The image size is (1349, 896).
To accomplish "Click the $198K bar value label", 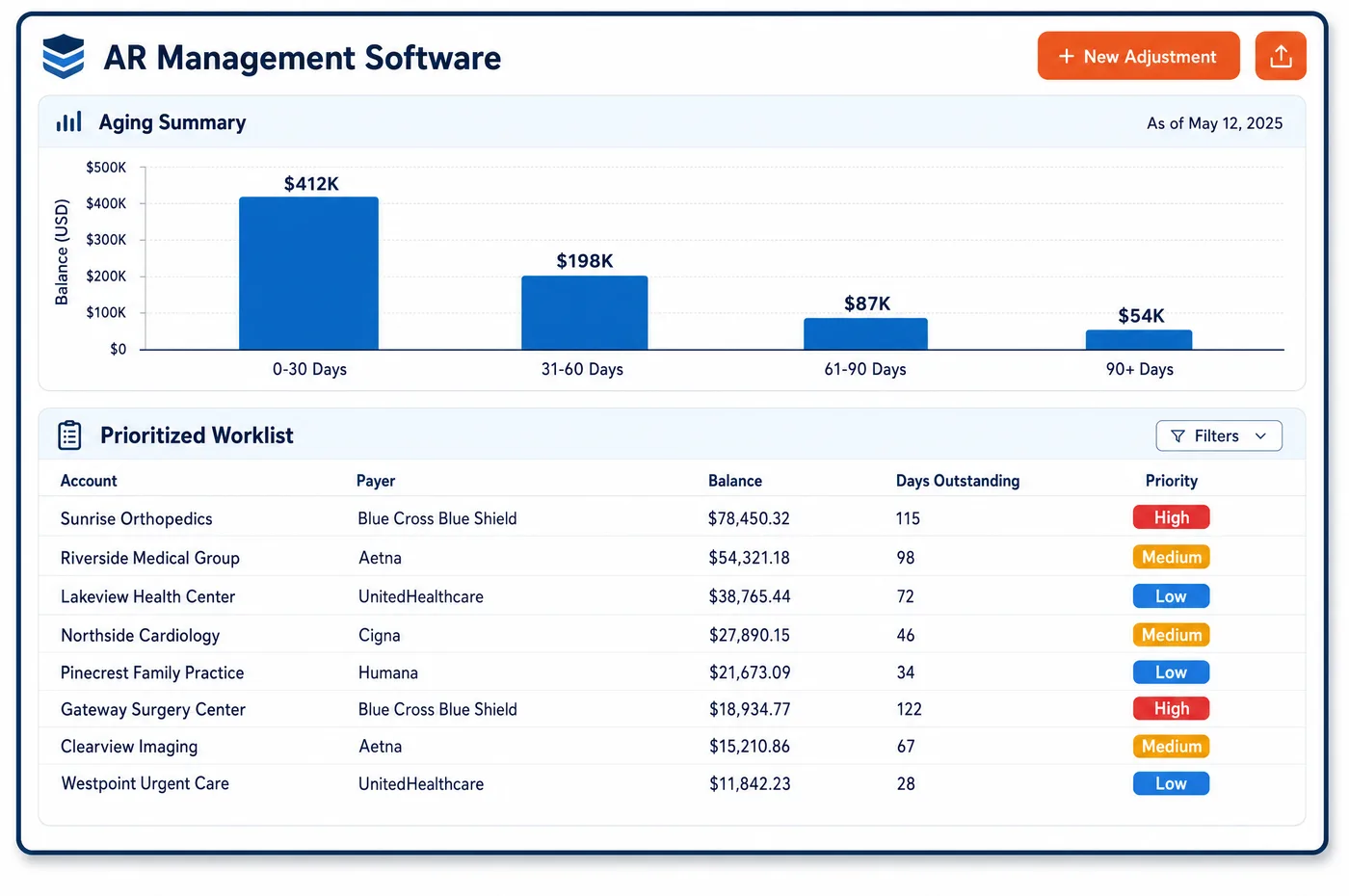I will coord(585,261).
